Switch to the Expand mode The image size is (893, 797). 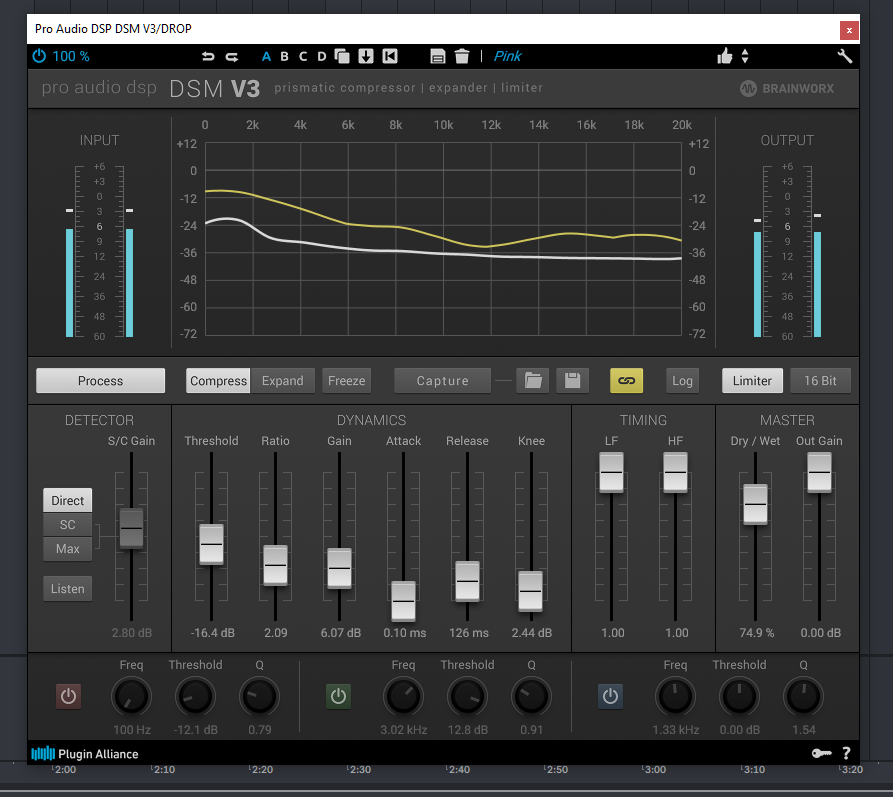(x=282, y=381)
